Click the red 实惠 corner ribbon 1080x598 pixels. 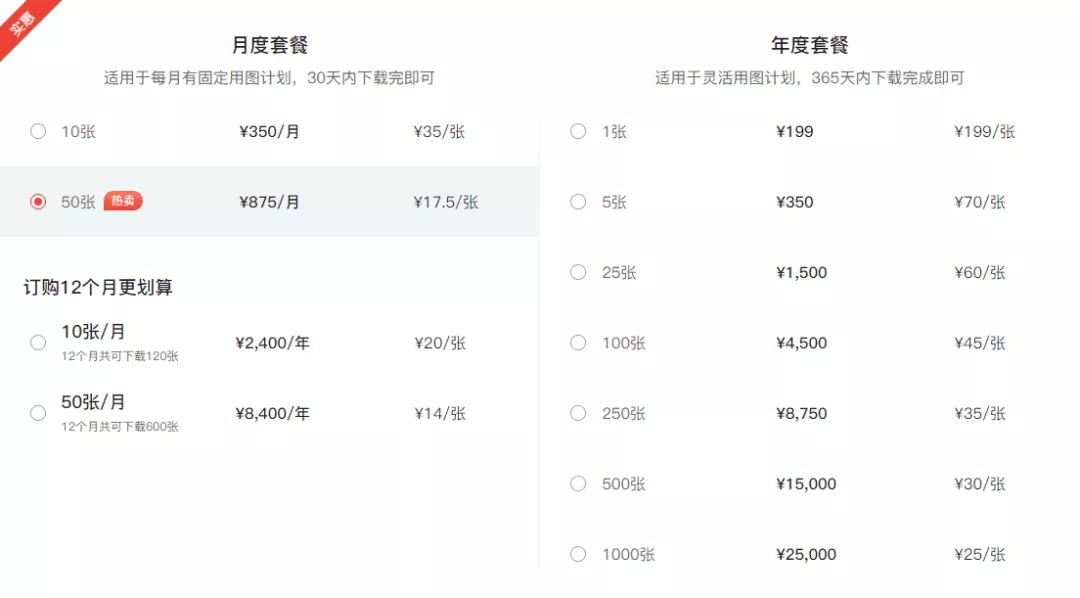pos(22,22)
